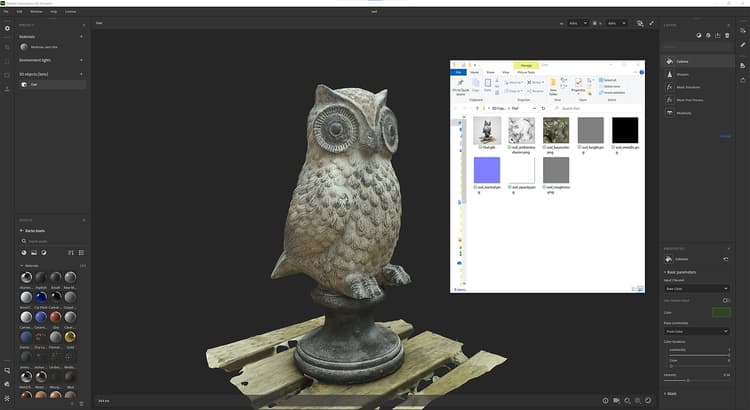Click the last sphere icon in viewport bottom bar
The image size is (750, 410).
(648, 400)
